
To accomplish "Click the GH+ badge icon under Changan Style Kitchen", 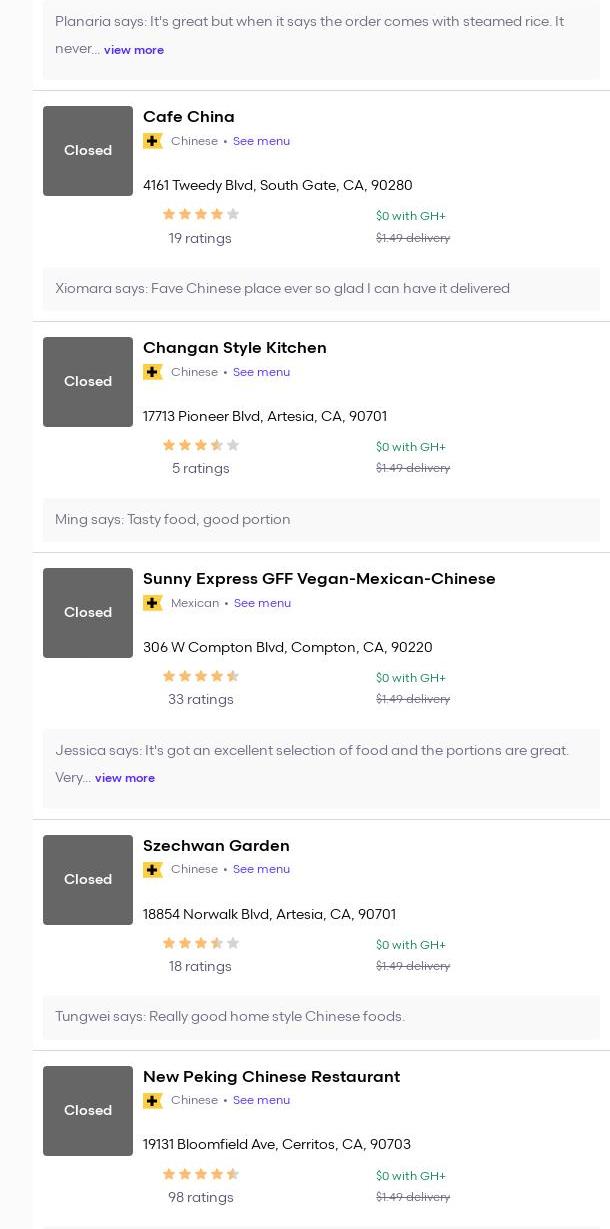I will point(153,372).
